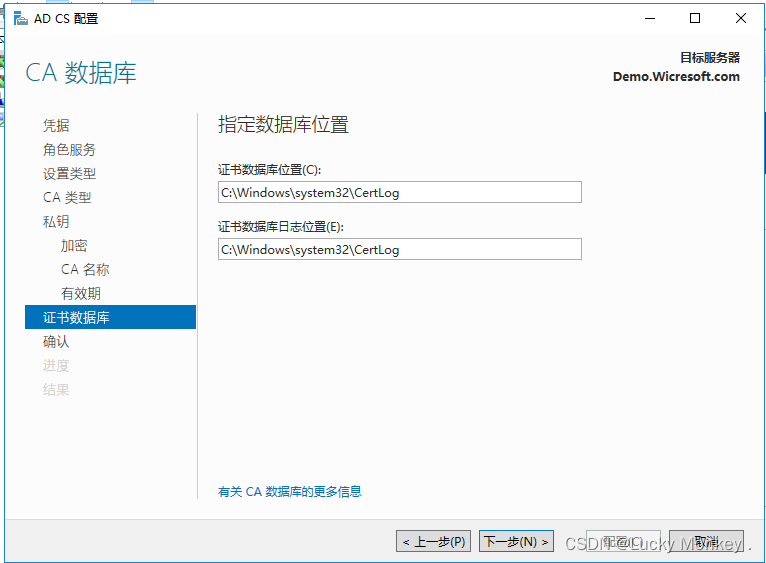Select the highlighted 证书数据库 step
Viewport: 766px width, 563px height.
point(110,317)
